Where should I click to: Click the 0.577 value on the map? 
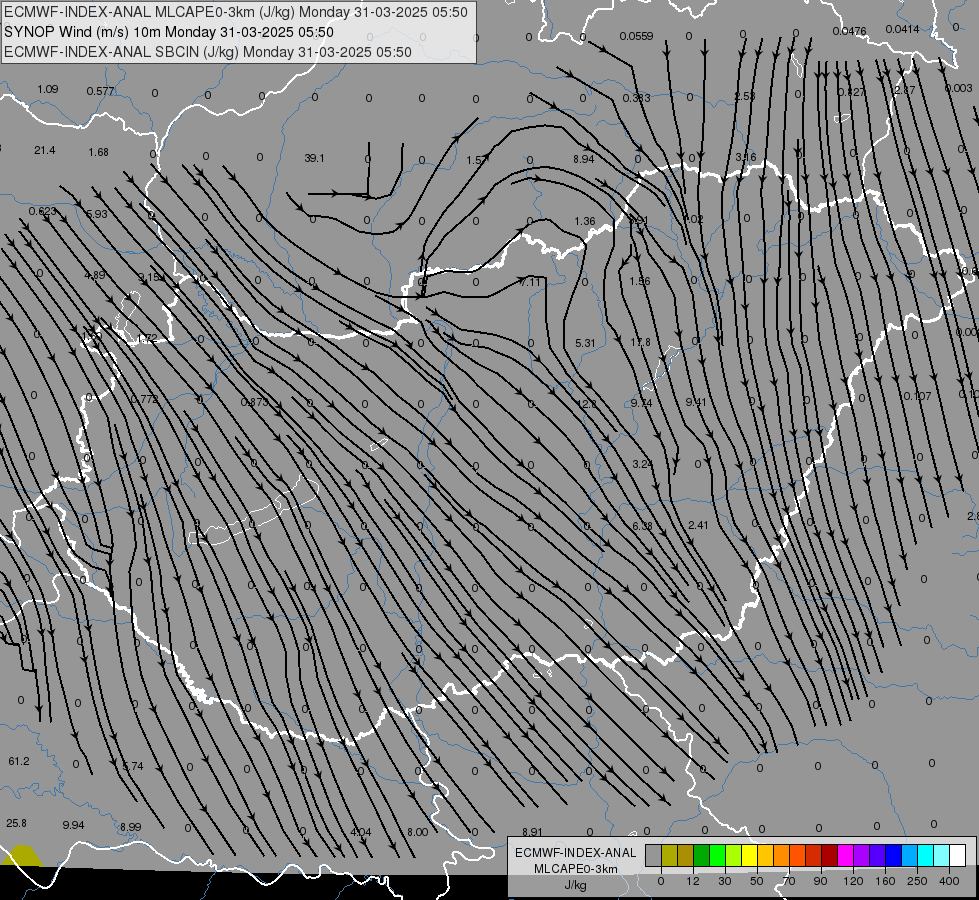point(101,91)
